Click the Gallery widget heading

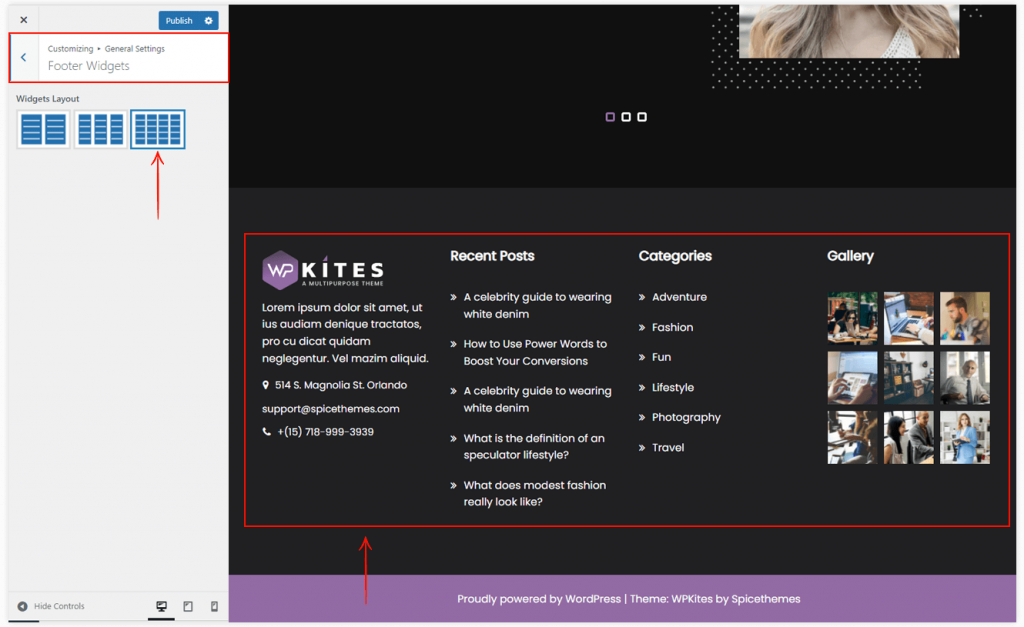pos(850,256)
